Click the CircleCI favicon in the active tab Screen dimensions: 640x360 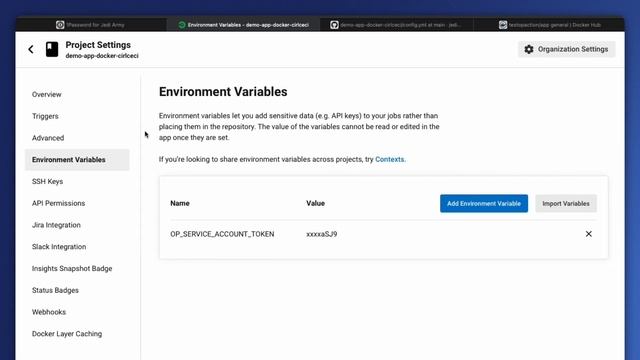coord(182,25)
